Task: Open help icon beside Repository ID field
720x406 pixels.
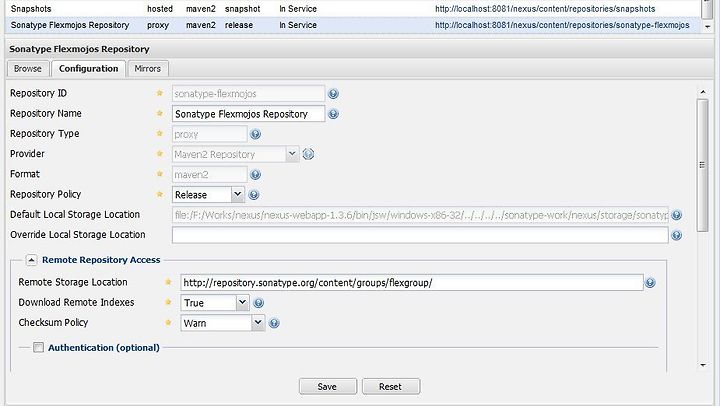Action: 333,94
